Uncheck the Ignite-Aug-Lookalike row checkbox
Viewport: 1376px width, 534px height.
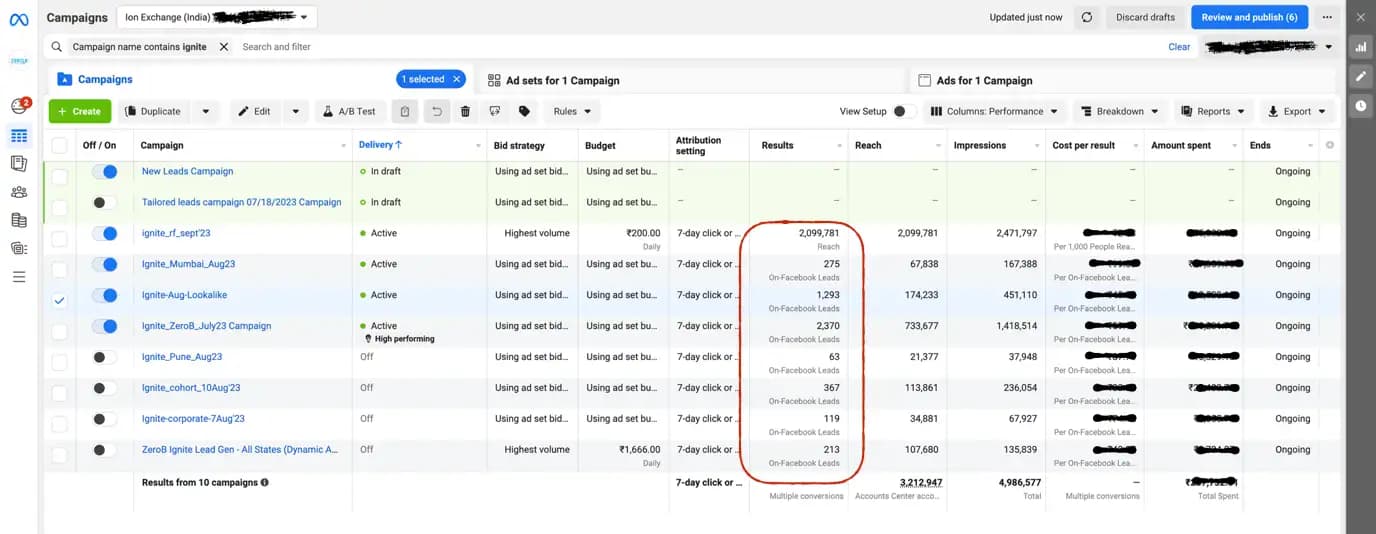click(x=59, y=300)
